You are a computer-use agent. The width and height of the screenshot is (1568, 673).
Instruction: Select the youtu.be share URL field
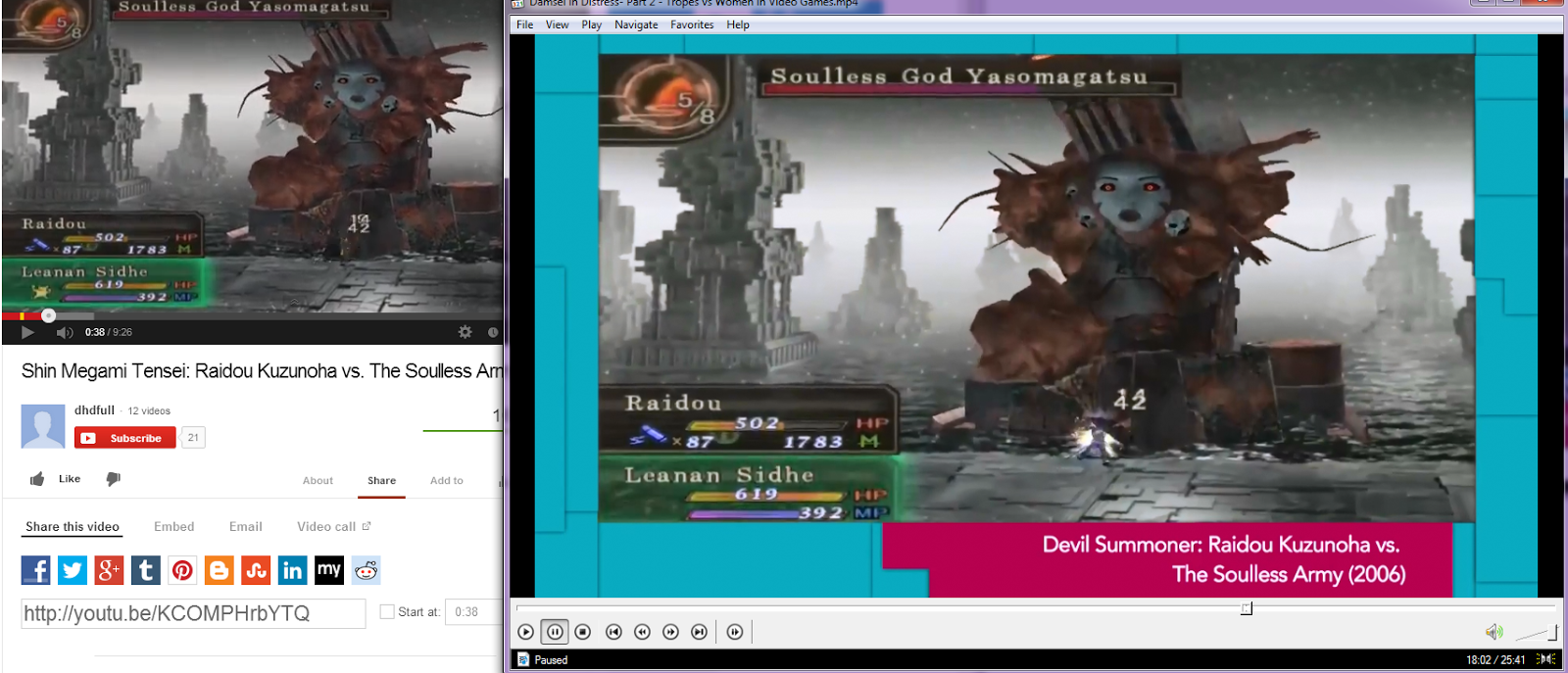tap(193, 613)
